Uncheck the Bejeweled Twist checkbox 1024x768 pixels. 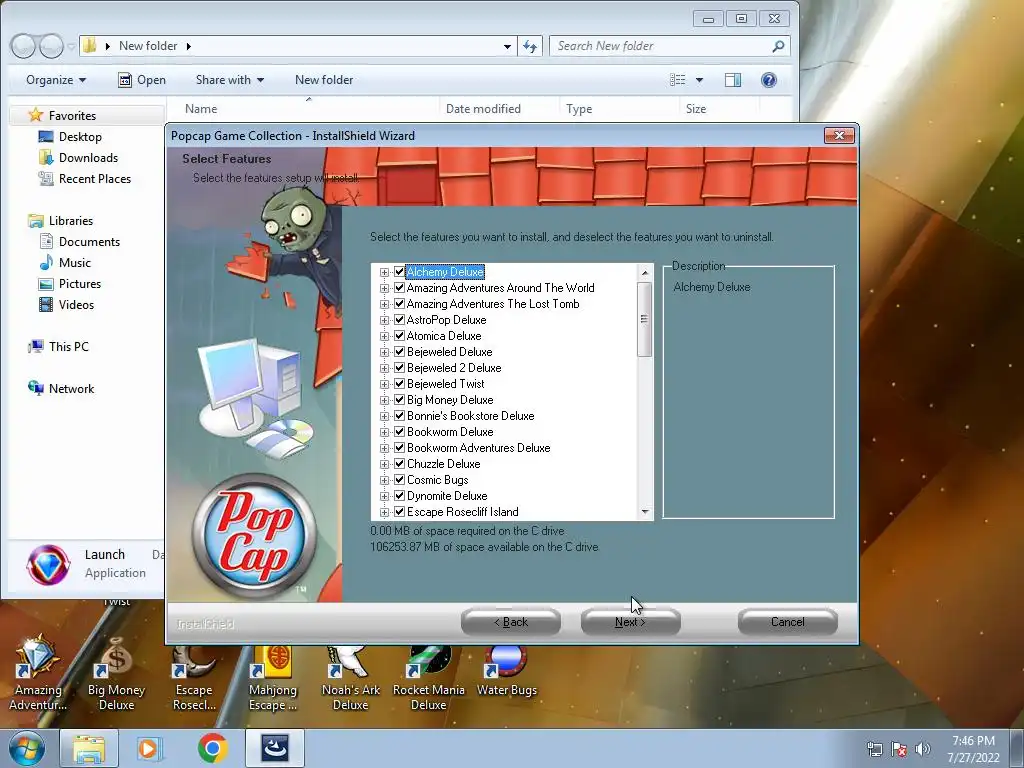coord(400,383)
